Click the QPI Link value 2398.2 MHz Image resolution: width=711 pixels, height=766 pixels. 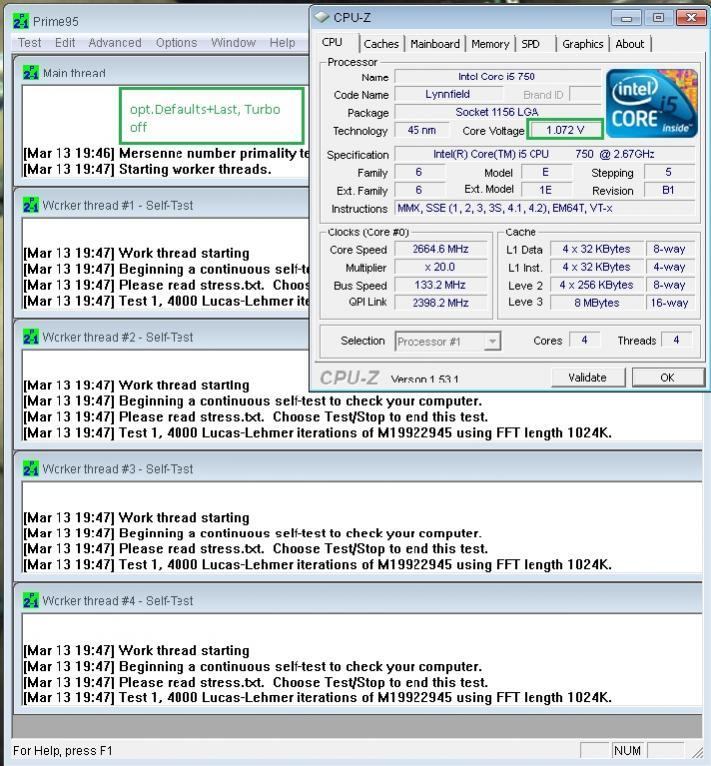point(440,303)
